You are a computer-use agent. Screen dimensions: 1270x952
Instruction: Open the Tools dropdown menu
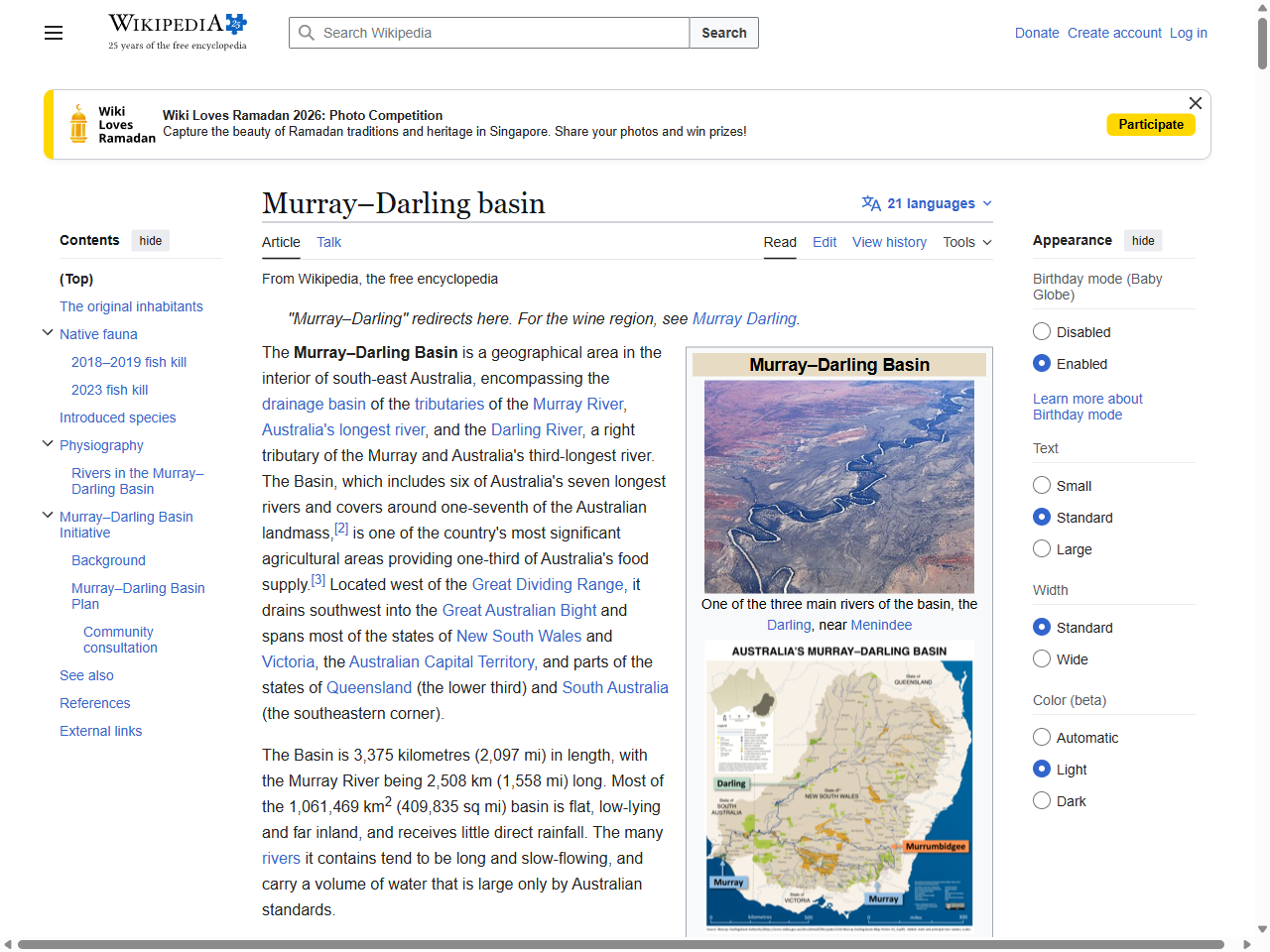(967, 242)
